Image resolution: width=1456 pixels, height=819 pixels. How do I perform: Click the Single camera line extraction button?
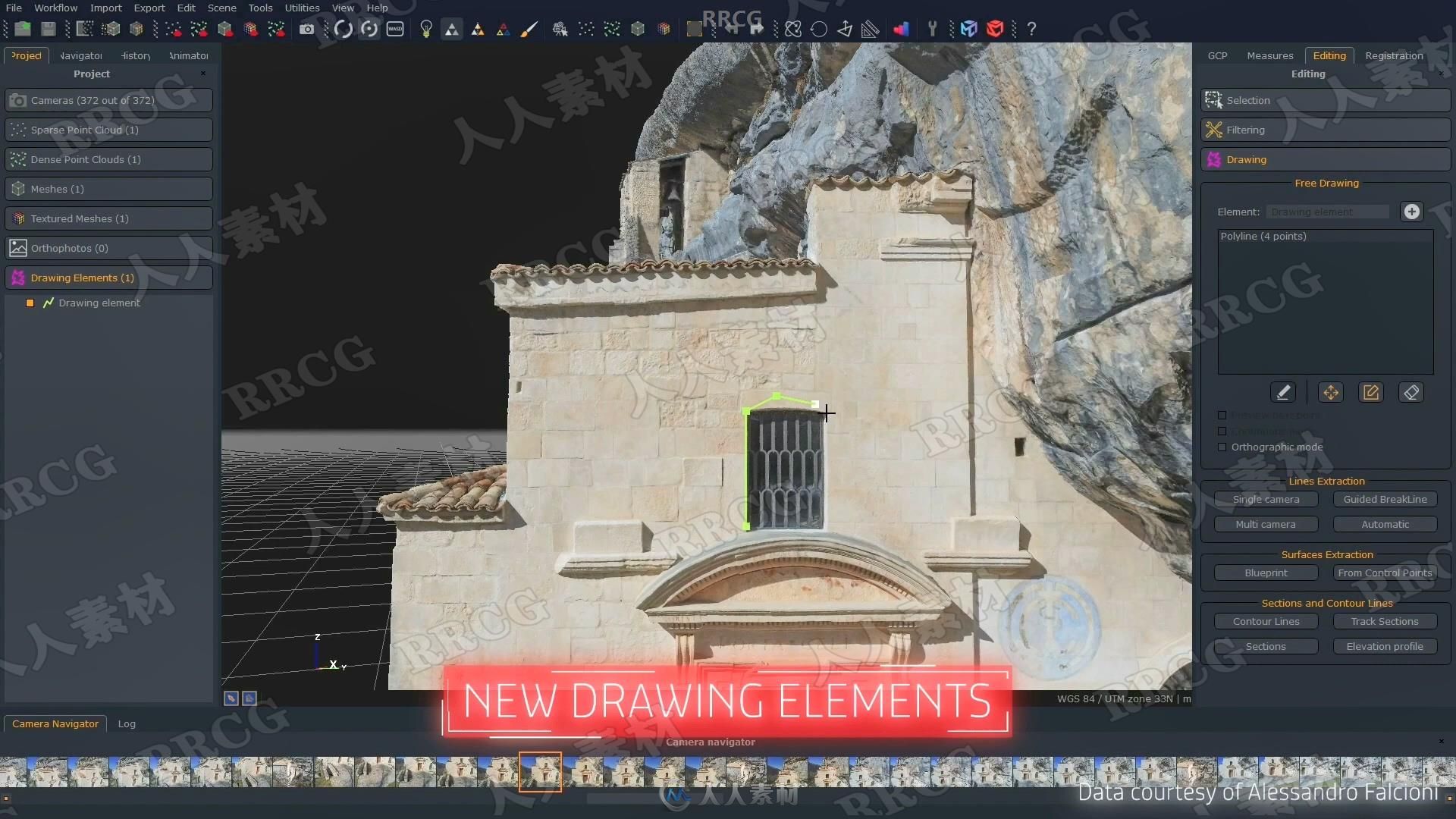[x=1266, y=498]
